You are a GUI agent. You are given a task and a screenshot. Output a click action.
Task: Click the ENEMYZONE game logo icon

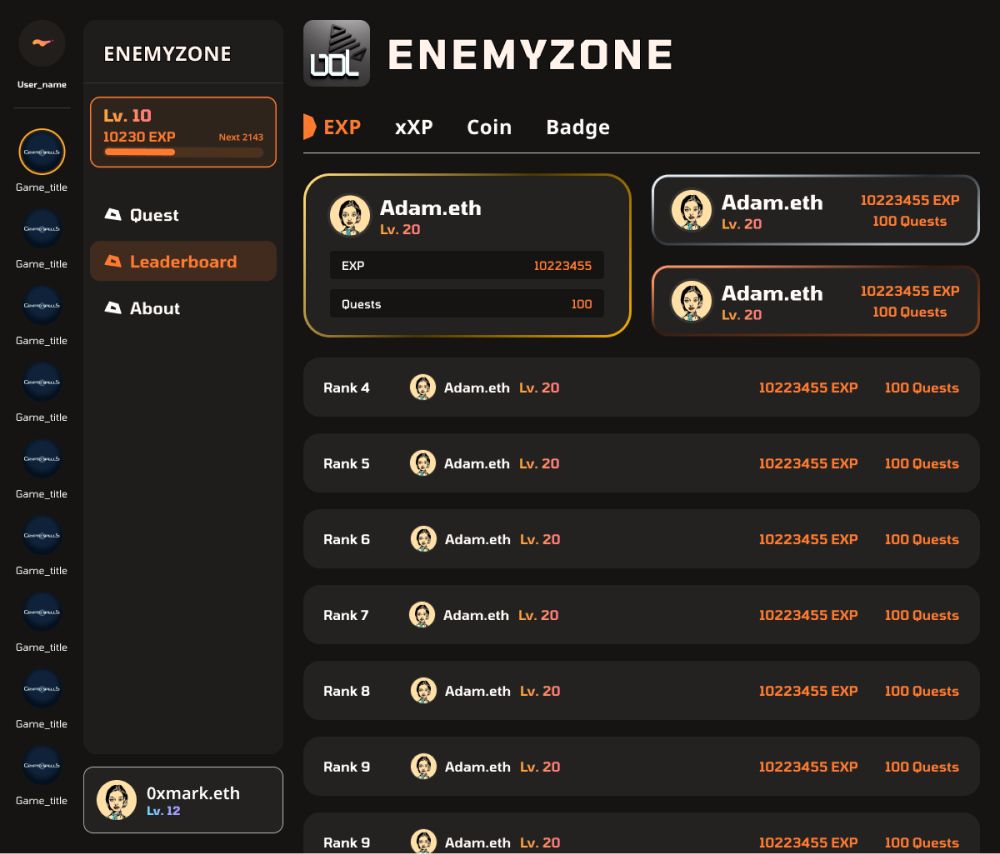click(336, 53)
